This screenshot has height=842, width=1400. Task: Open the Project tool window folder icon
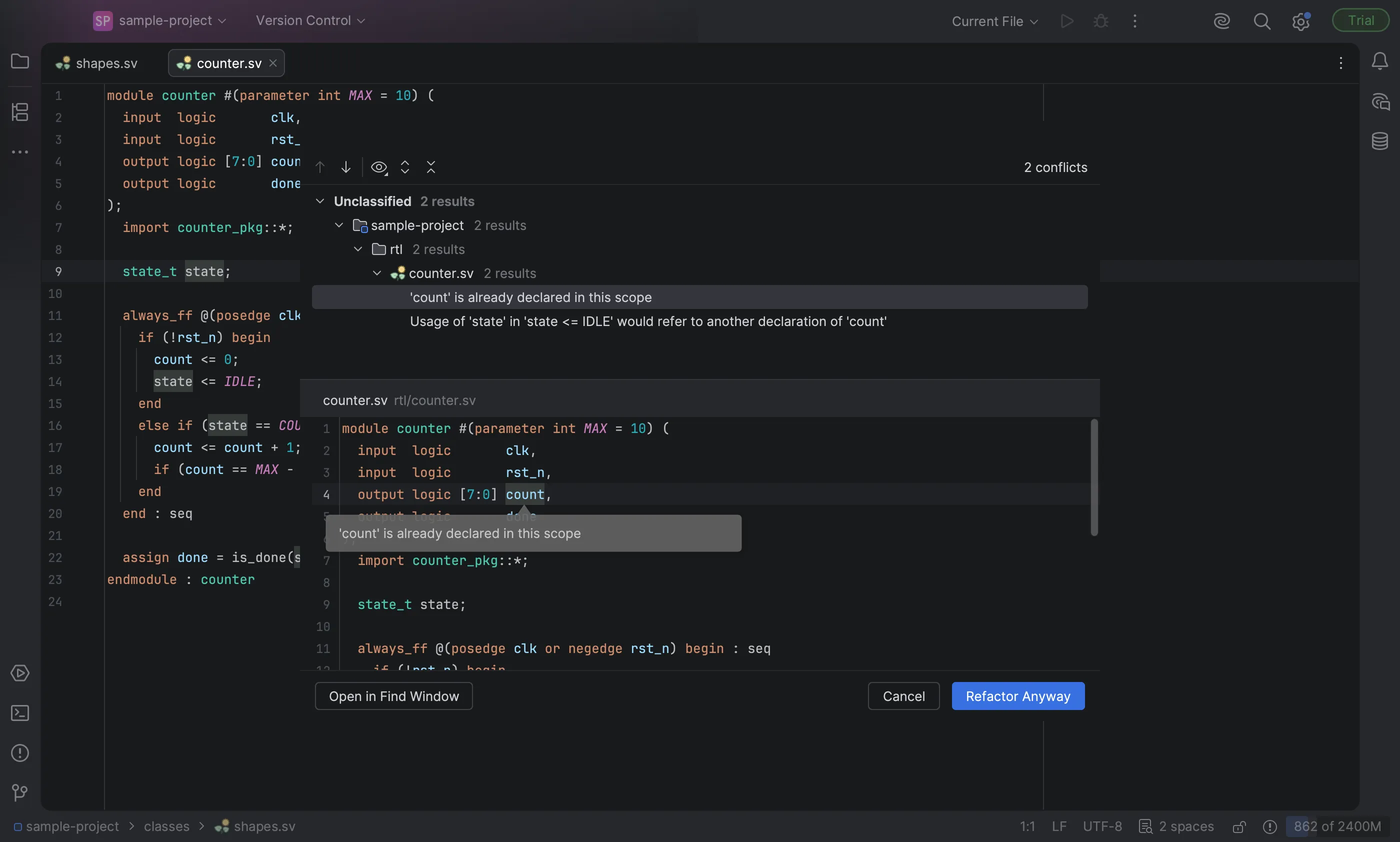20,61
